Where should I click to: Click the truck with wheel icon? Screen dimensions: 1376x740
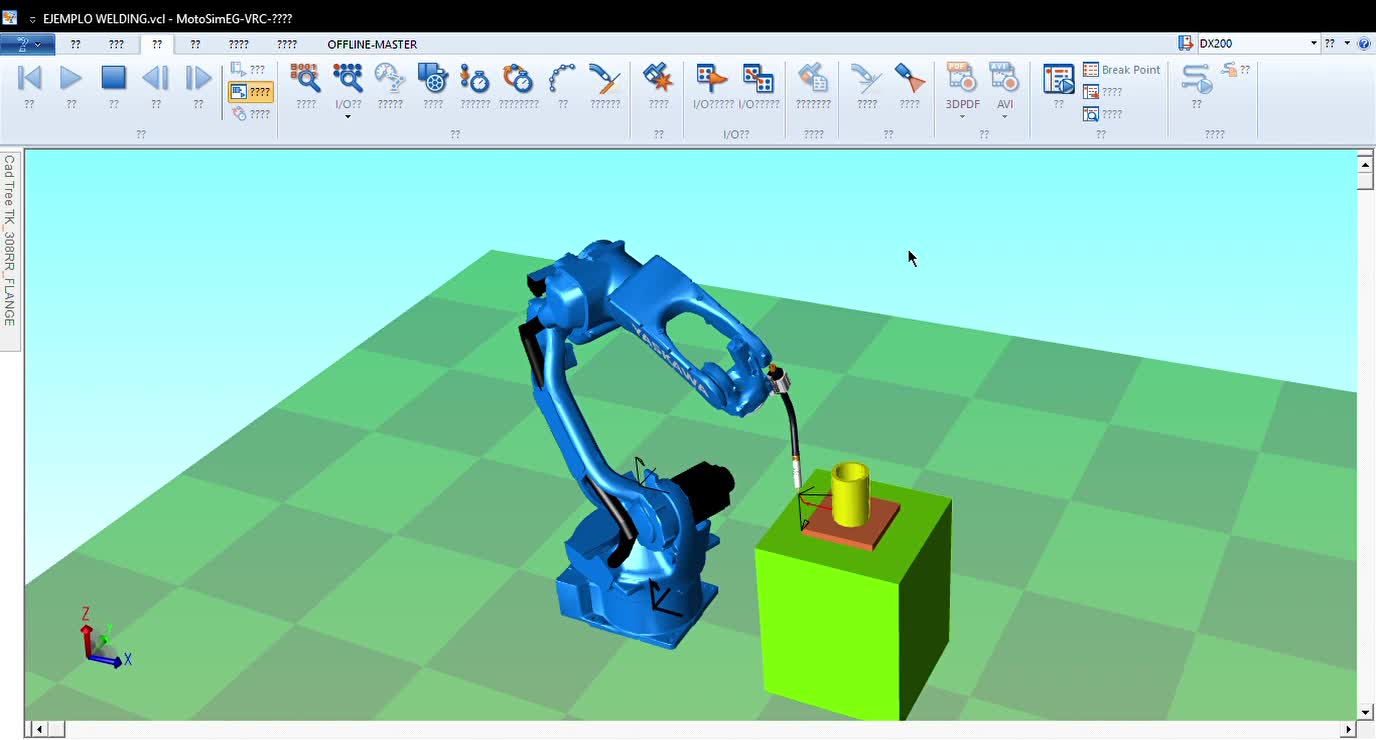pos(432,78)
